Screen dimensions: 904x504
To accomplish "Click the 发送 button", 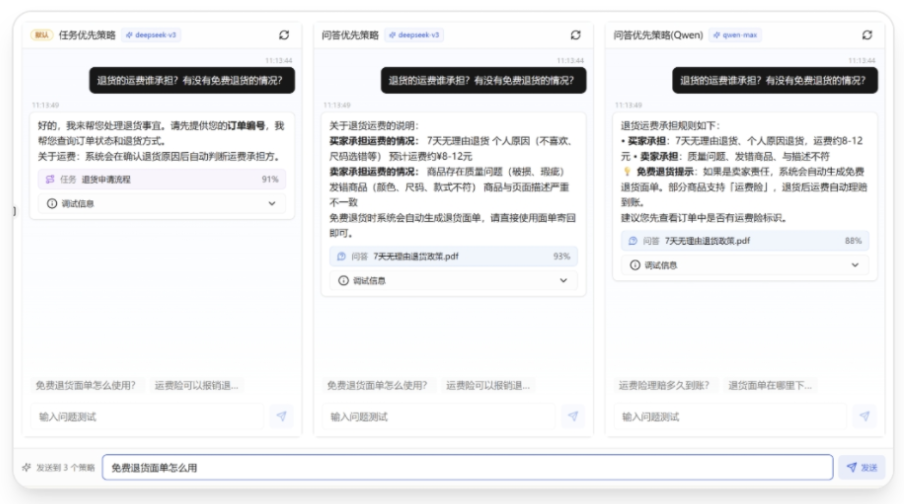I will [862, 467].
